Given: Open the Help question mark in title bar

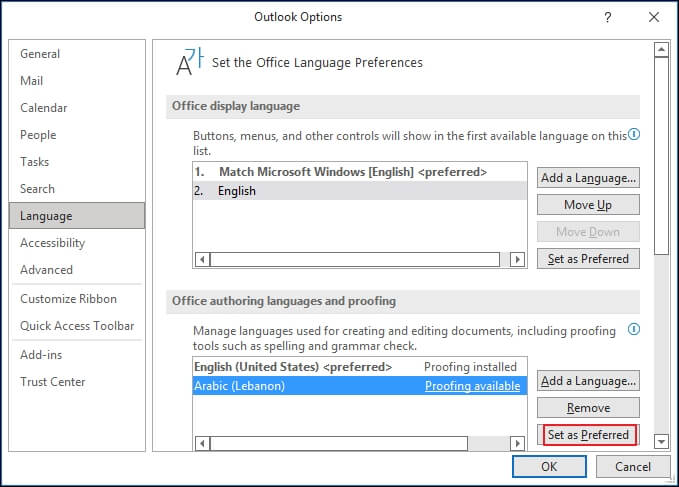Looking at the screenshot, I should pyautogui.click(x=608, y=17).
